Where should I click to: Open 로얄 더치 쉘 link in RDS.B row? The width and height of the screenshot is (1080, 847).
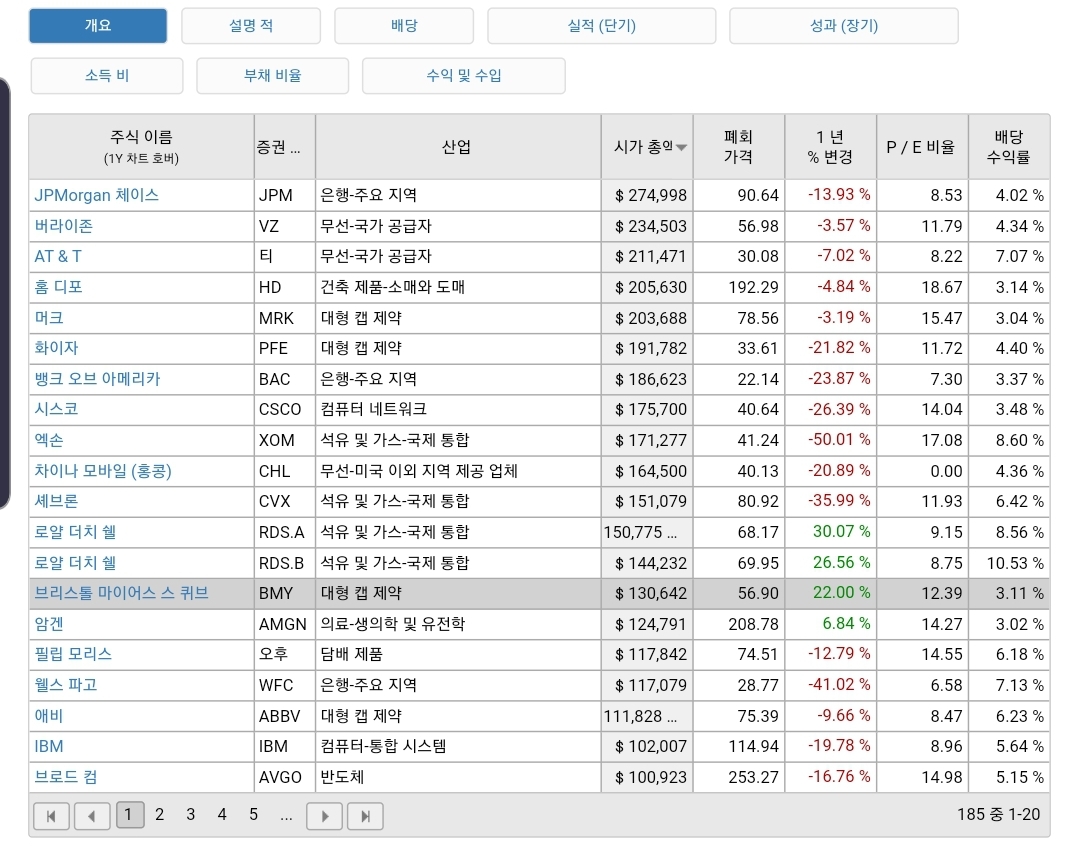click(x=75, y=563)
